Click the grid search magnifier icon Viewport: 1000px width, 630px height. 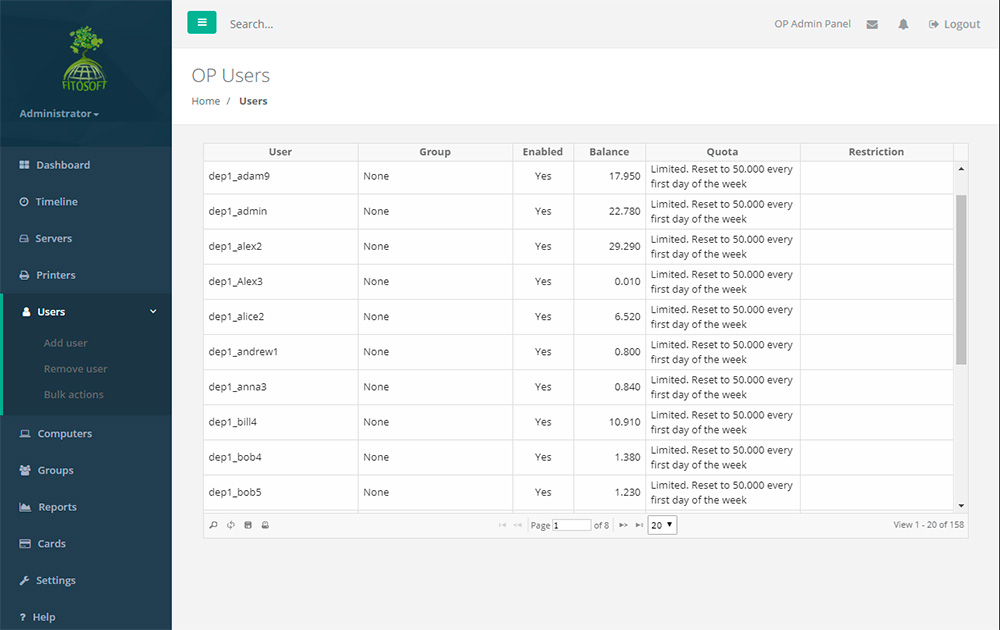coord(213,525)
